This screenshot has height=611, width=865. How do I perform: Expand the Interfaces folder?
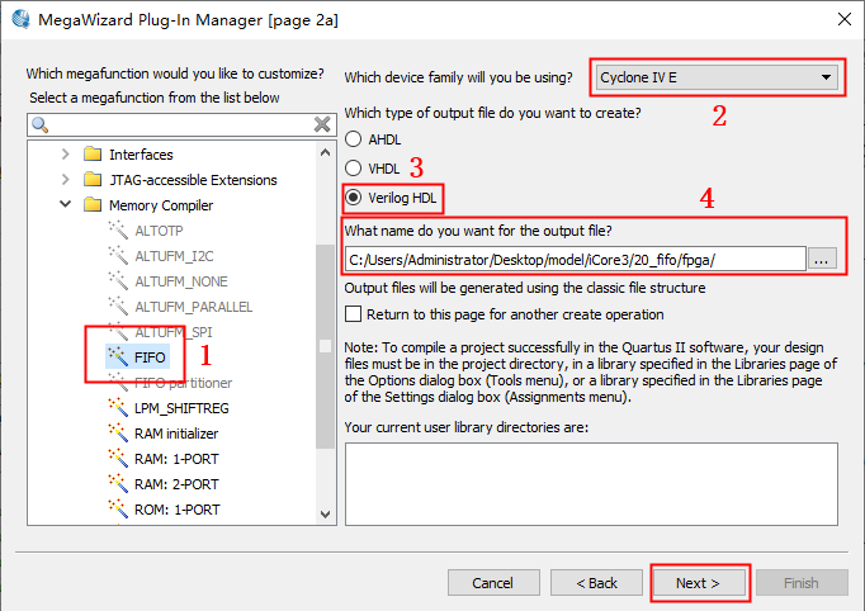tap(66, 154)
